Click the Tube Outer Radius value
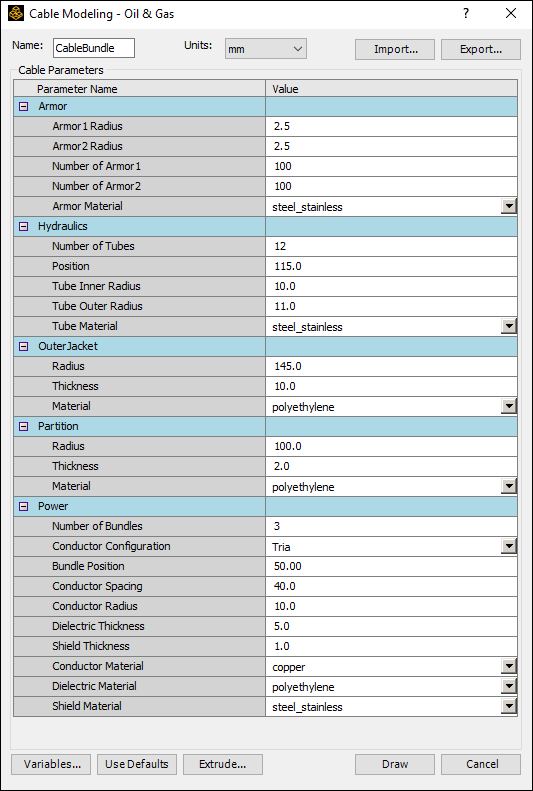This screenshot has height=791, width=533. (391, 306)
